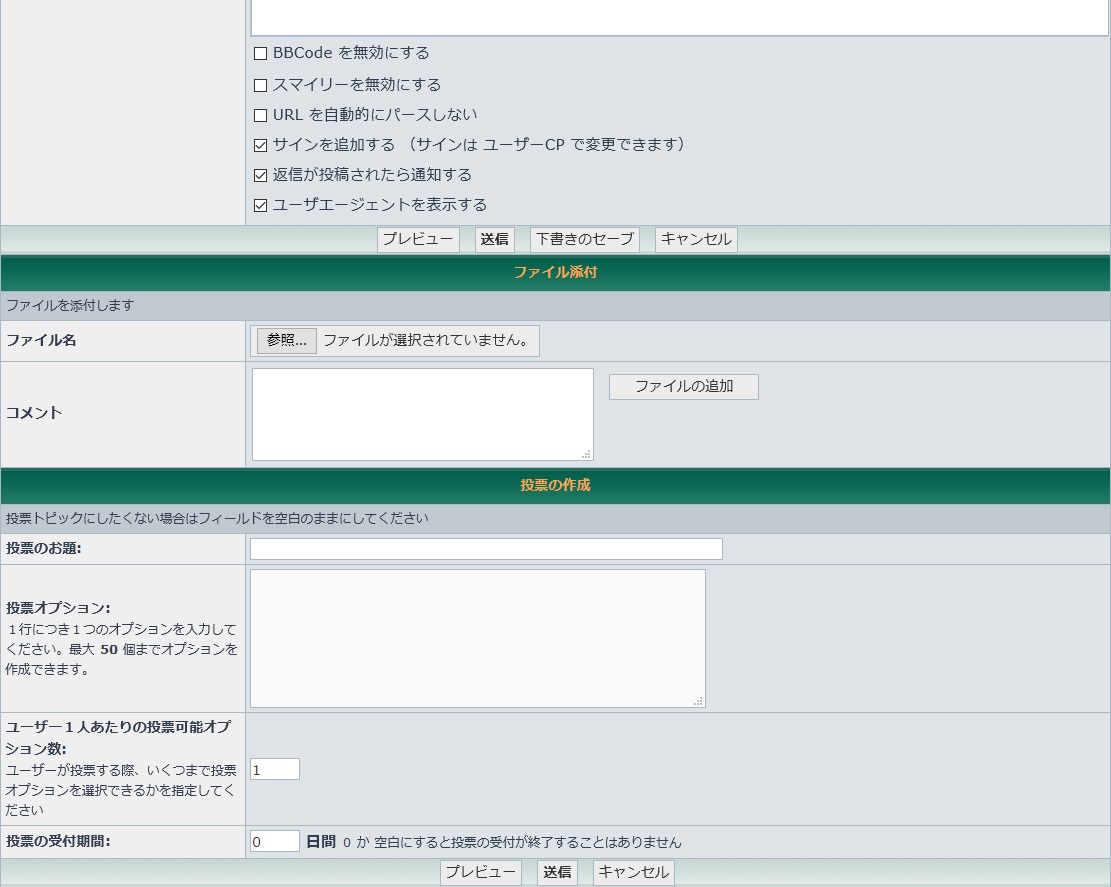Click the ファイルの追加 button
1111x887 pixels.
click(x=684, y=387)
